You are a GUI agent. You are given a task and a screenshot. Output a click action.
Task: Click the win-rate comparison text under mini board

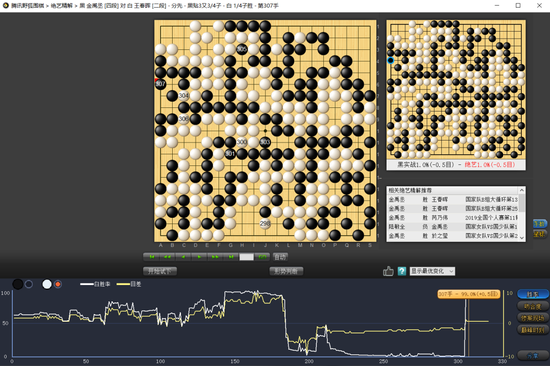coord(456,165)
